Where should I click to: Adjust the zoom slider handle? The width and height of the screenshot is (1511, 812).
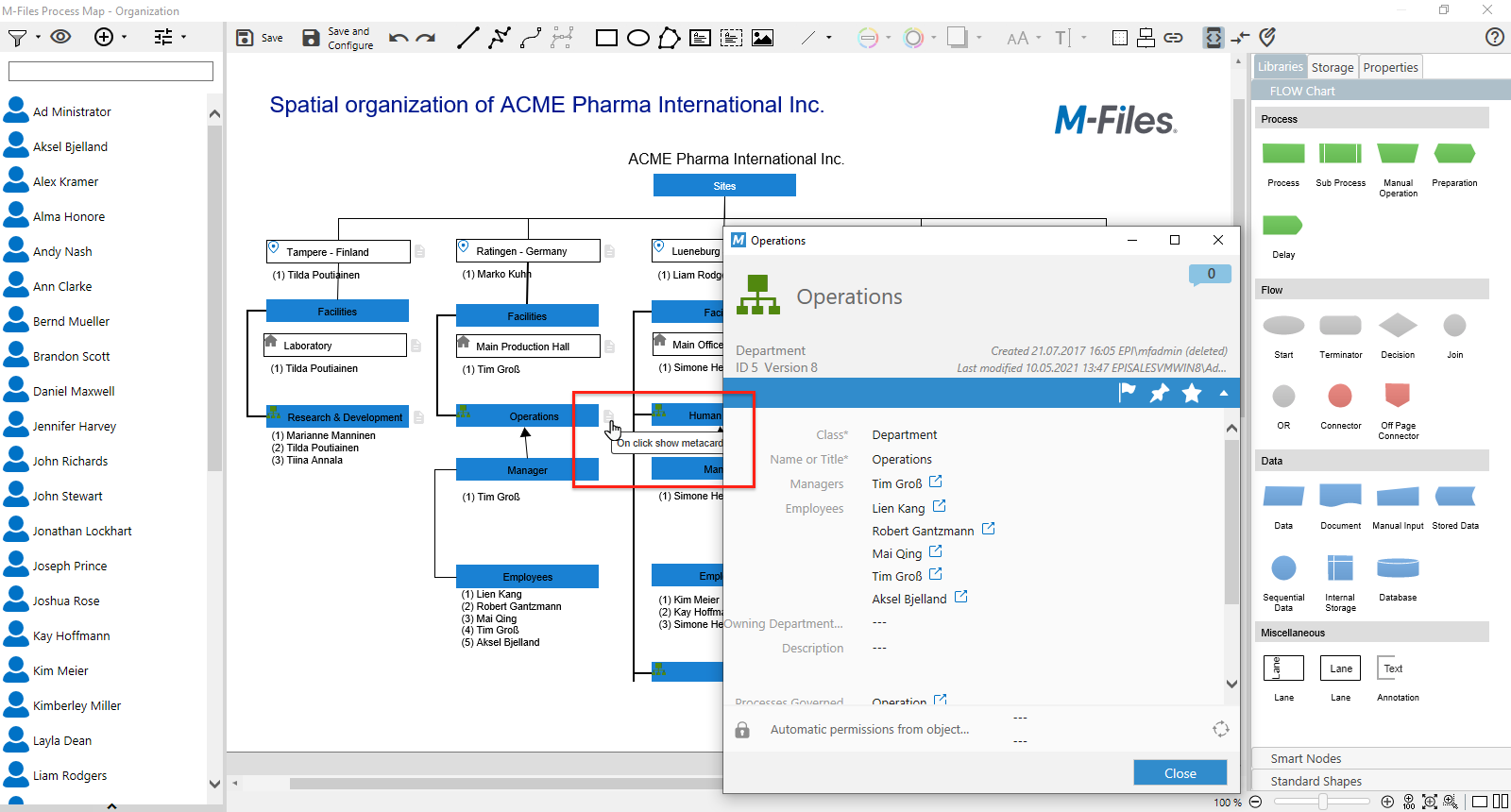pos(1323,802)
